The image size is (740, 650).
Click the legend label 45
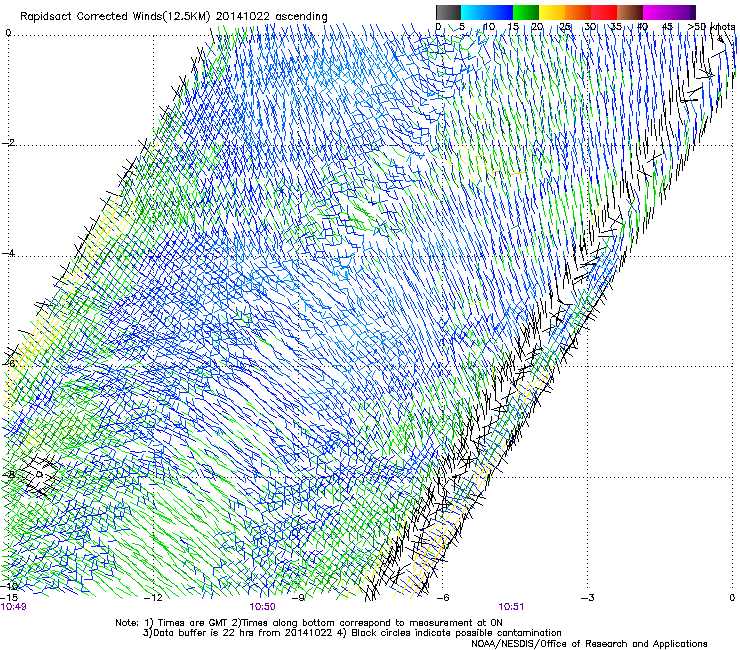pos(667,27)
